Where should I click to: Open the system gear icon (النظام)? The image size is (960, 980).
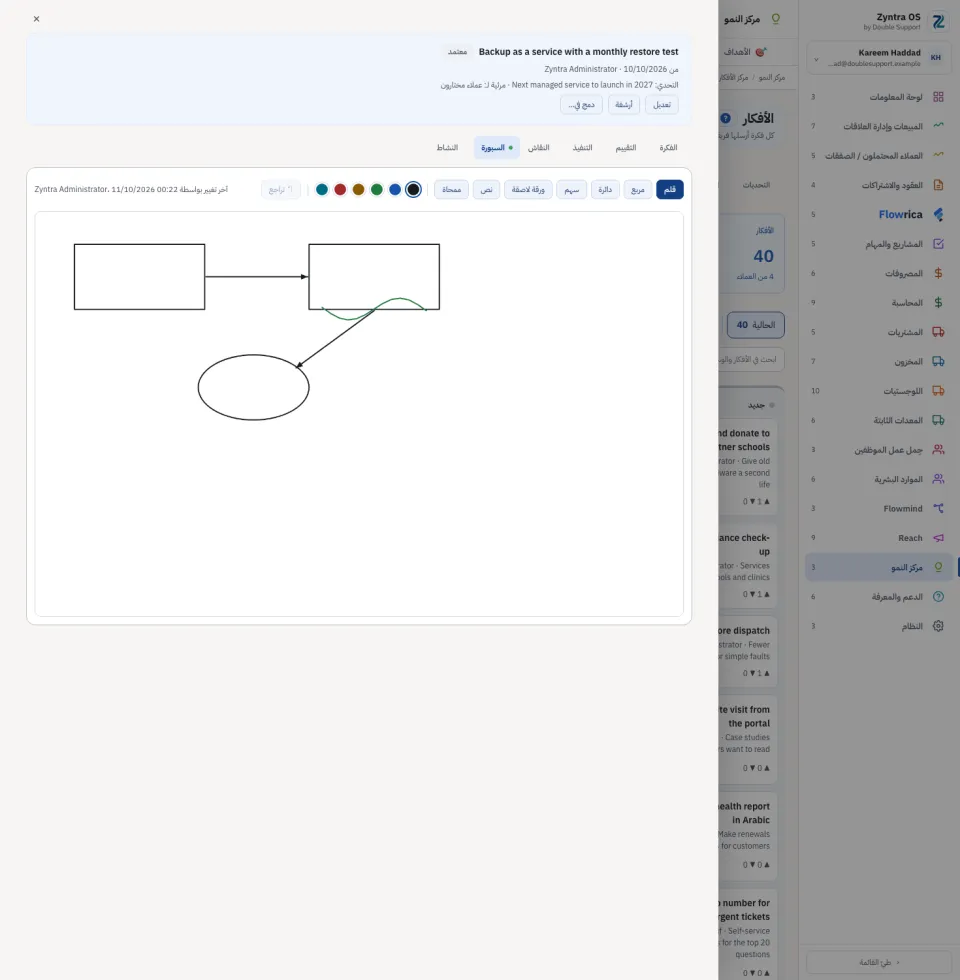938,626
